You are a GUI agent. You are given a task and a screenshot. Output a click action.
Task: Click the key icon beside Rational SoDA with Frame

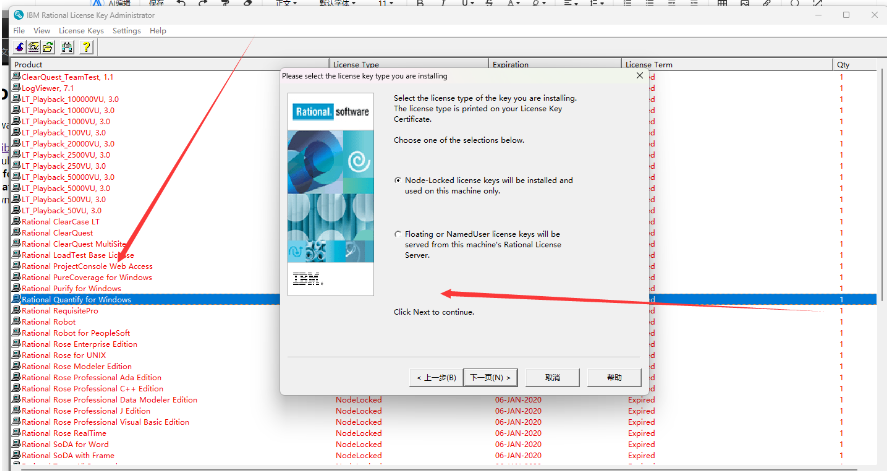(16, 455)
